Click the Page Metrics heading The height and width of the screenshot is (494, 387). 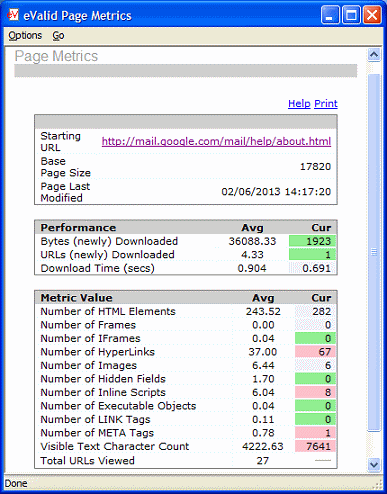click(56, 56)
